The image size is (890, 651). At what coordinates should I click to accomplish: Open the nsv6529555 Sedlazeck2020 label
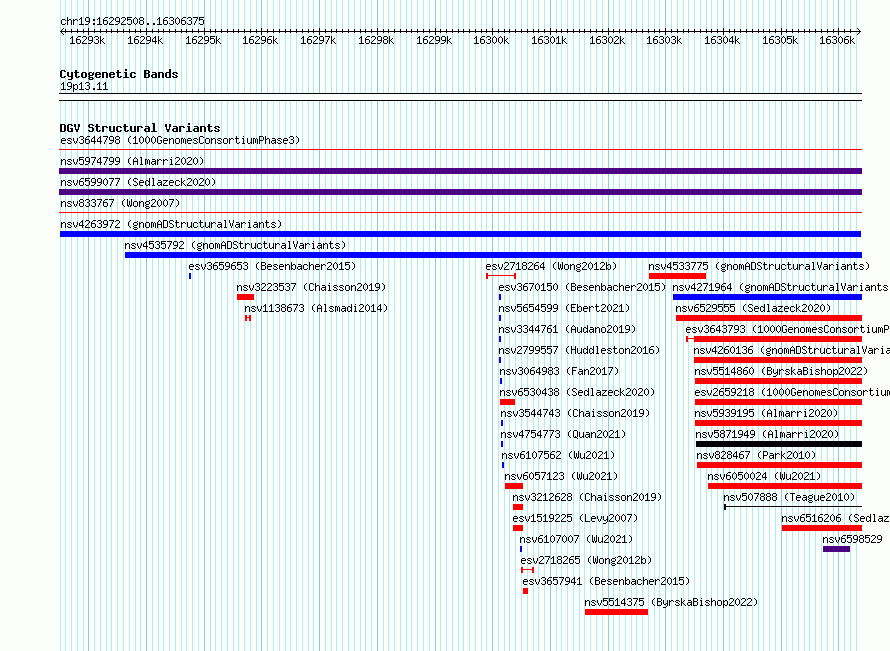click(753, 308)
